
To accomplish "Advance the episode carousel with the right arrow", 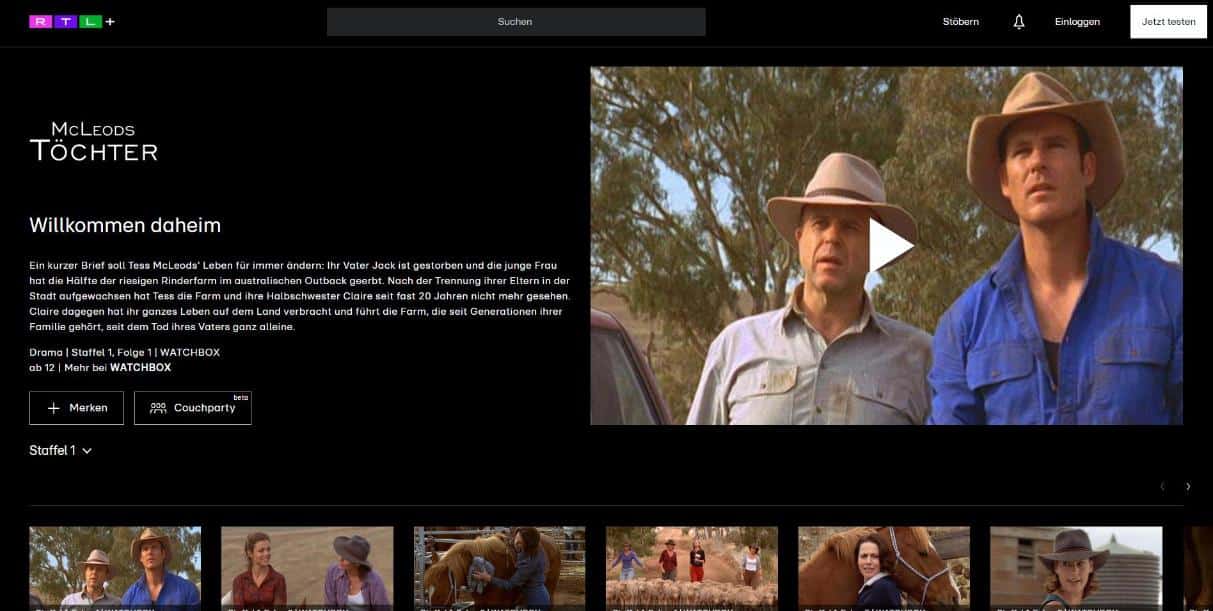I will pos(1188,487).
